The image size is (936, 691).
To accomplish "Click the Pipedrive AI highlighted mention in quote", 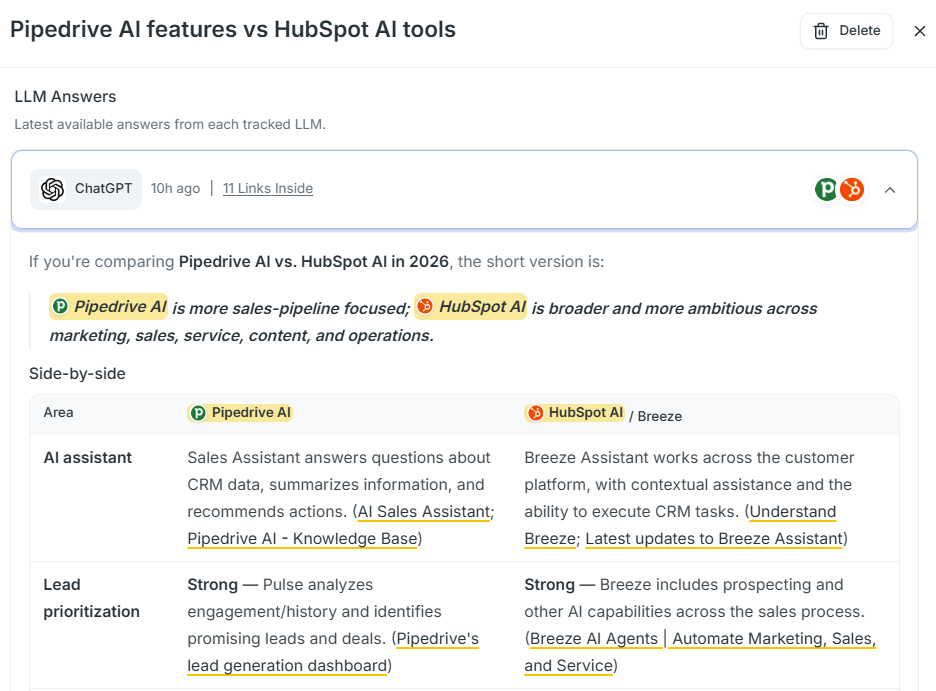I will coord(109,307).
